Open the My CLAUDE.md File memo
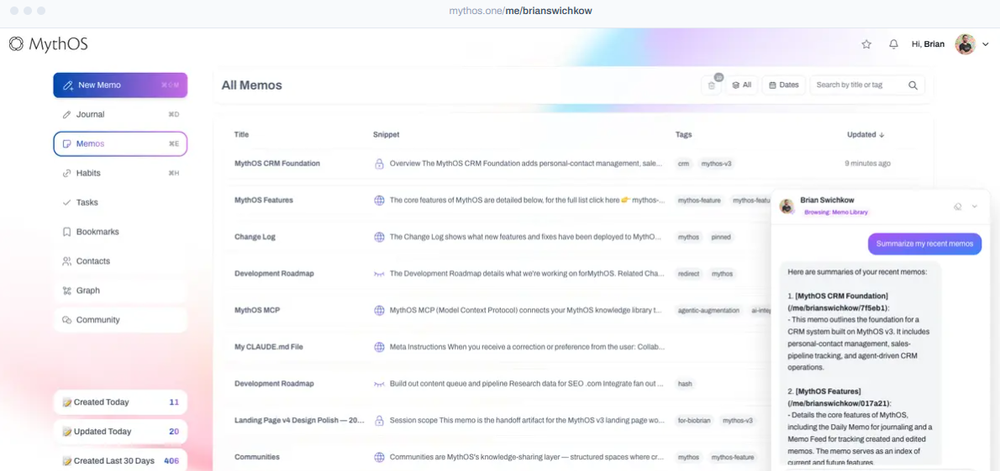The height and width of the screenshot is (471, 1000). pos(268,347)
